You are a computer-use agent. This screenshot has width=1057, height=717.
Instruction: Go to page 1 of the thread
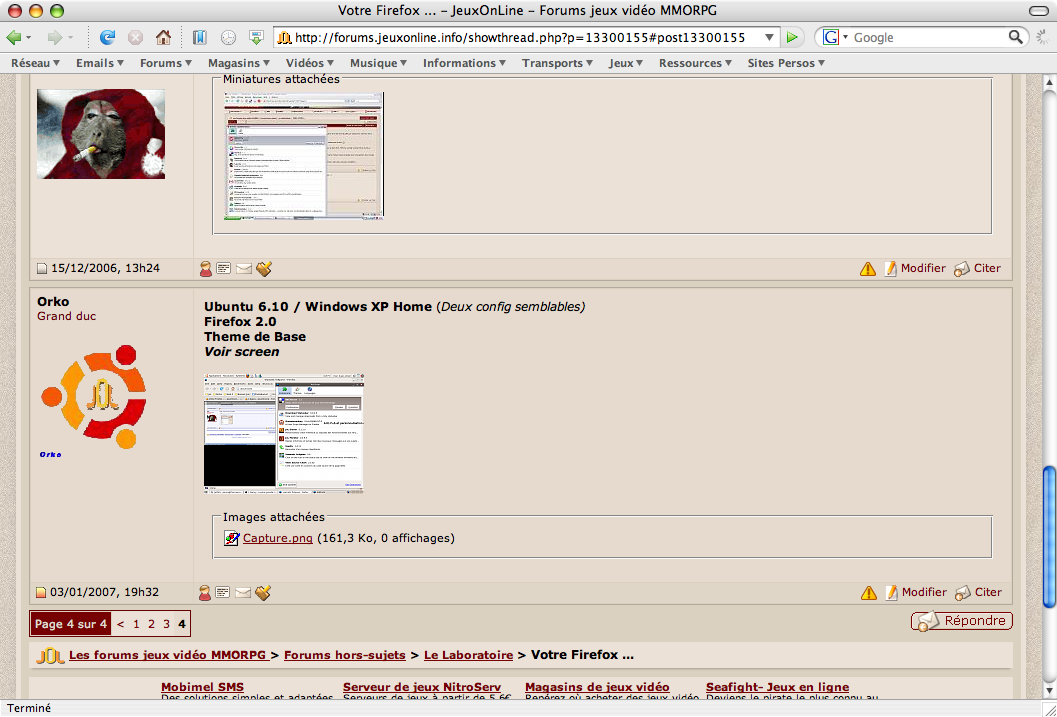click(x=136, y=624)
